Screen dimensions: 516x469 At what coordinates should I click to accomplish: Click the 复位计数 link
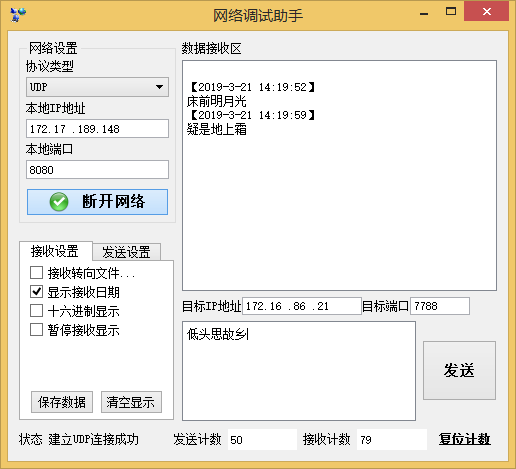tap(464, 439)
